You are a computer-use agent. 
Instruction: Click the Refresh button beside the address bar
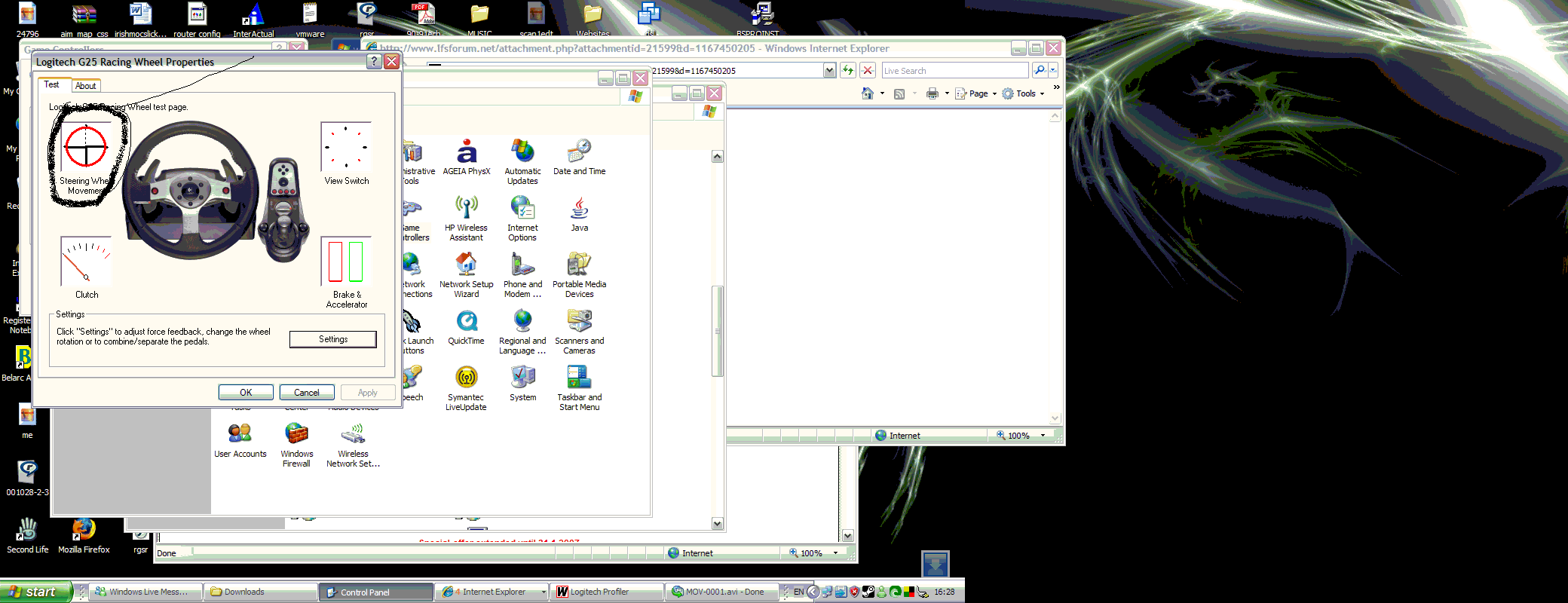coord(848,70)
